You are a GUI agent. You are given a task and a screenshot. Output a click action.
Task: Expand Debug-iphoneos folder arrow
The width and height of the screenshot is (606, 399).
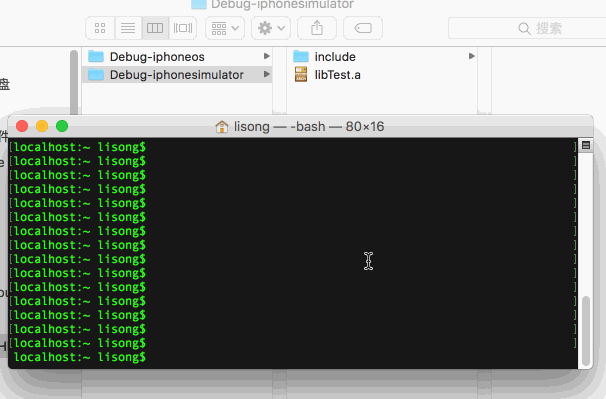[267, 56]
